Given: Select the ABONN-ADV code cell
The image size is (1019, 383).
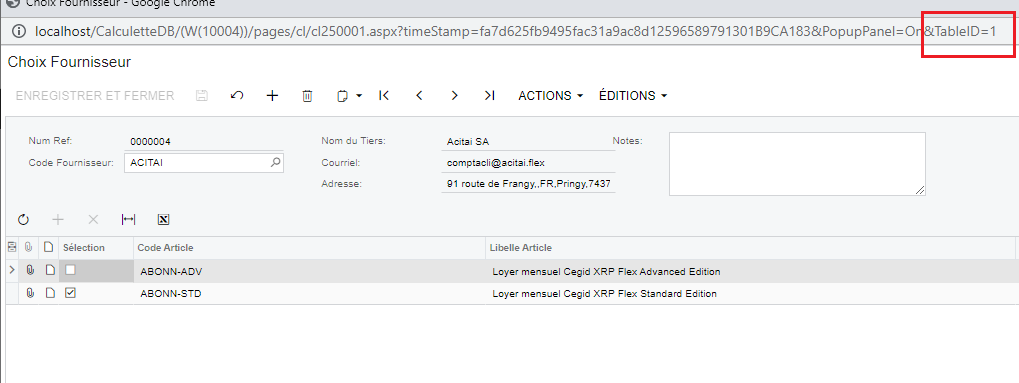Looking at the screenshot, I should coord(309,271).
